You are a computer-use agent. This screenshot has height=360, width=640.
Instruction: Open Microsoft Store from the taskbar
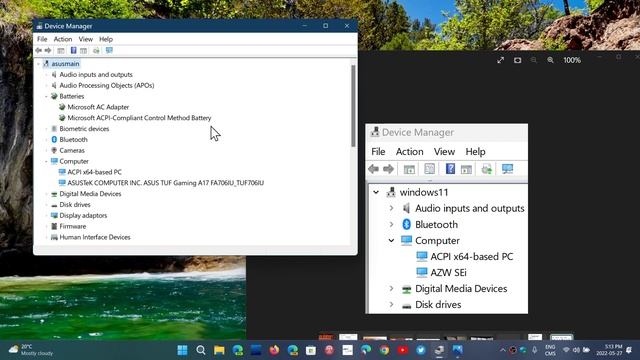[x=311, y=350]
